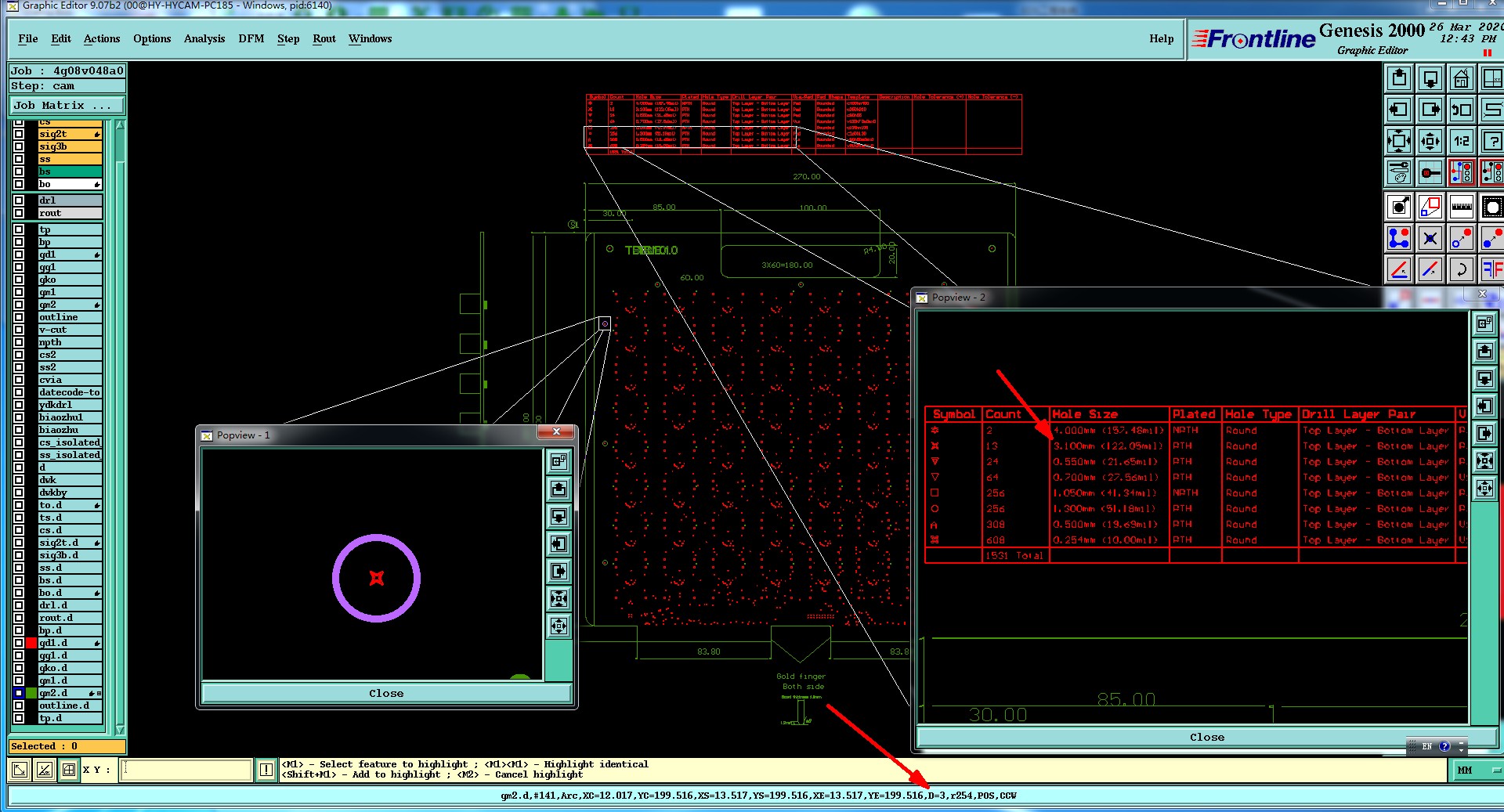The width and height of the screenshot is (1504, 812).
Task: Click the connected blue nodes net icon
Action: tap(1399, 238)
